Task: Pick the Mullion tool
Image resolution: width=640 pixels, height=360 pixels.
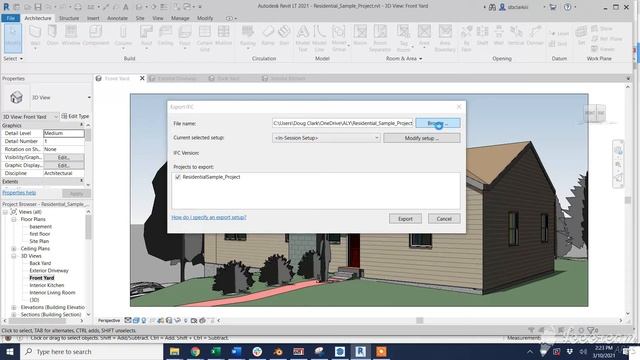Action: point(223,36)
